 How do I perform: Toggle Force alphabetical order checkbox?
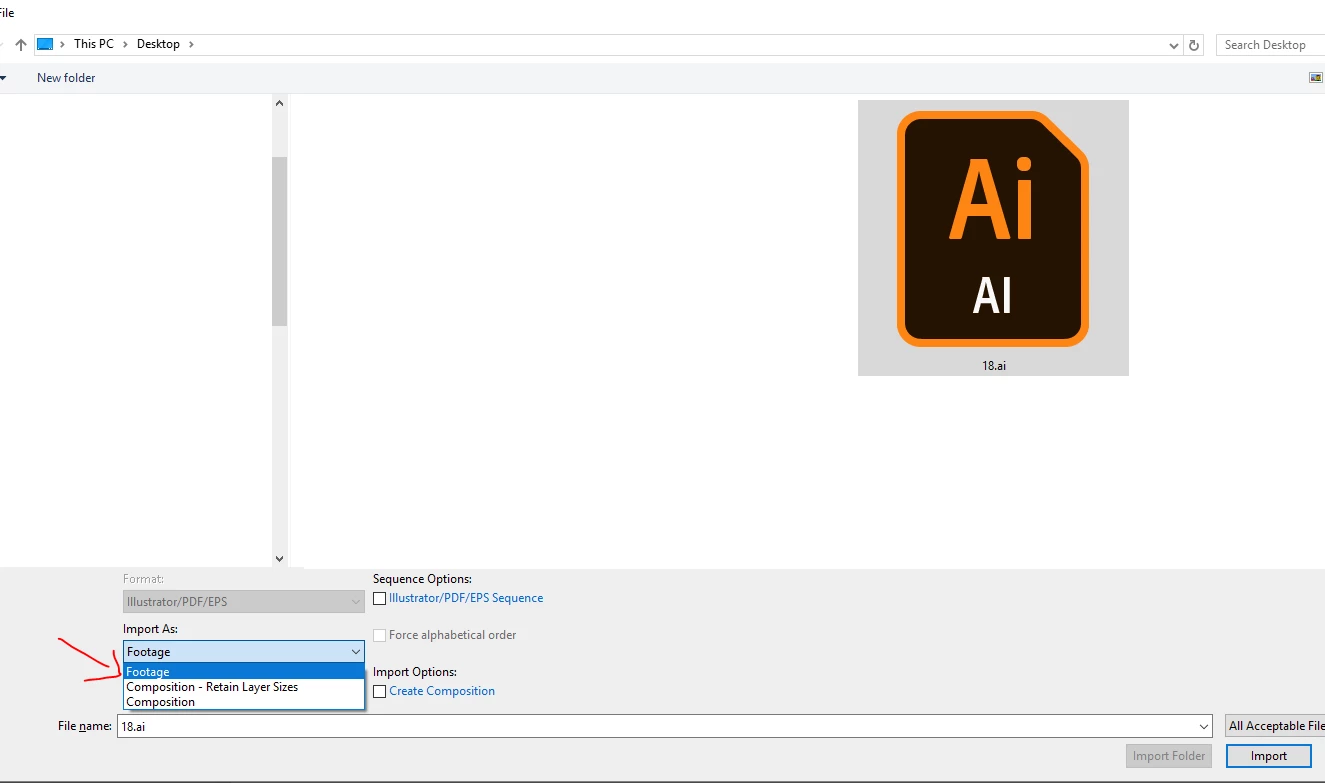[380, 635]
